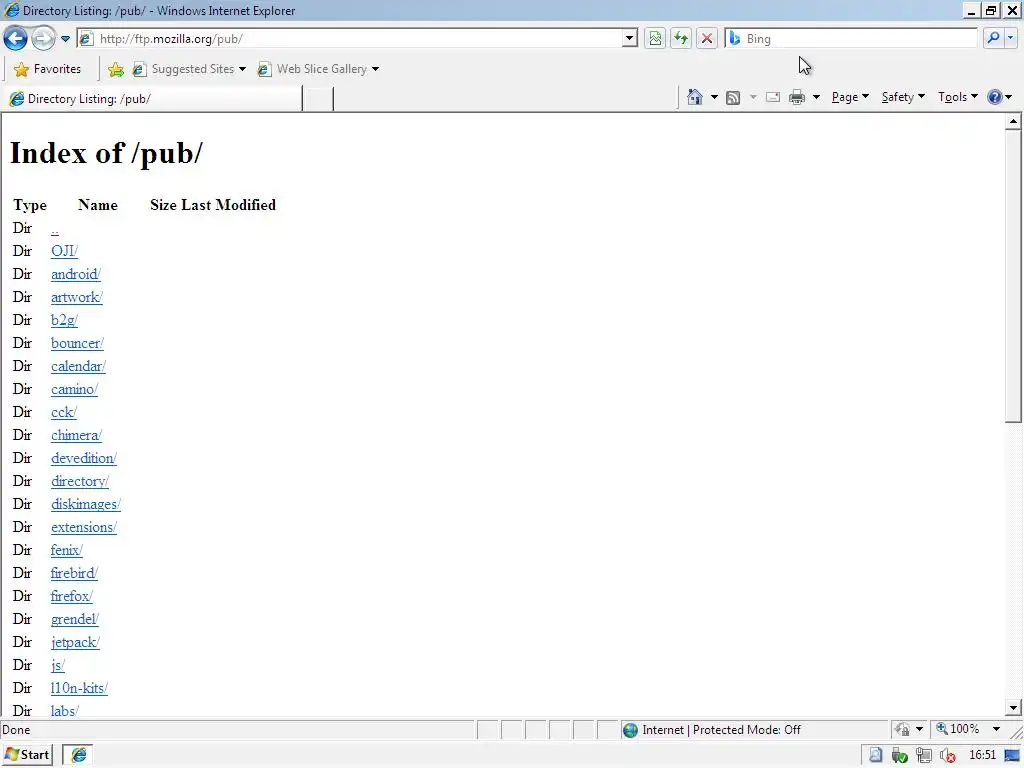Open the extensions/ directory link

84,527
